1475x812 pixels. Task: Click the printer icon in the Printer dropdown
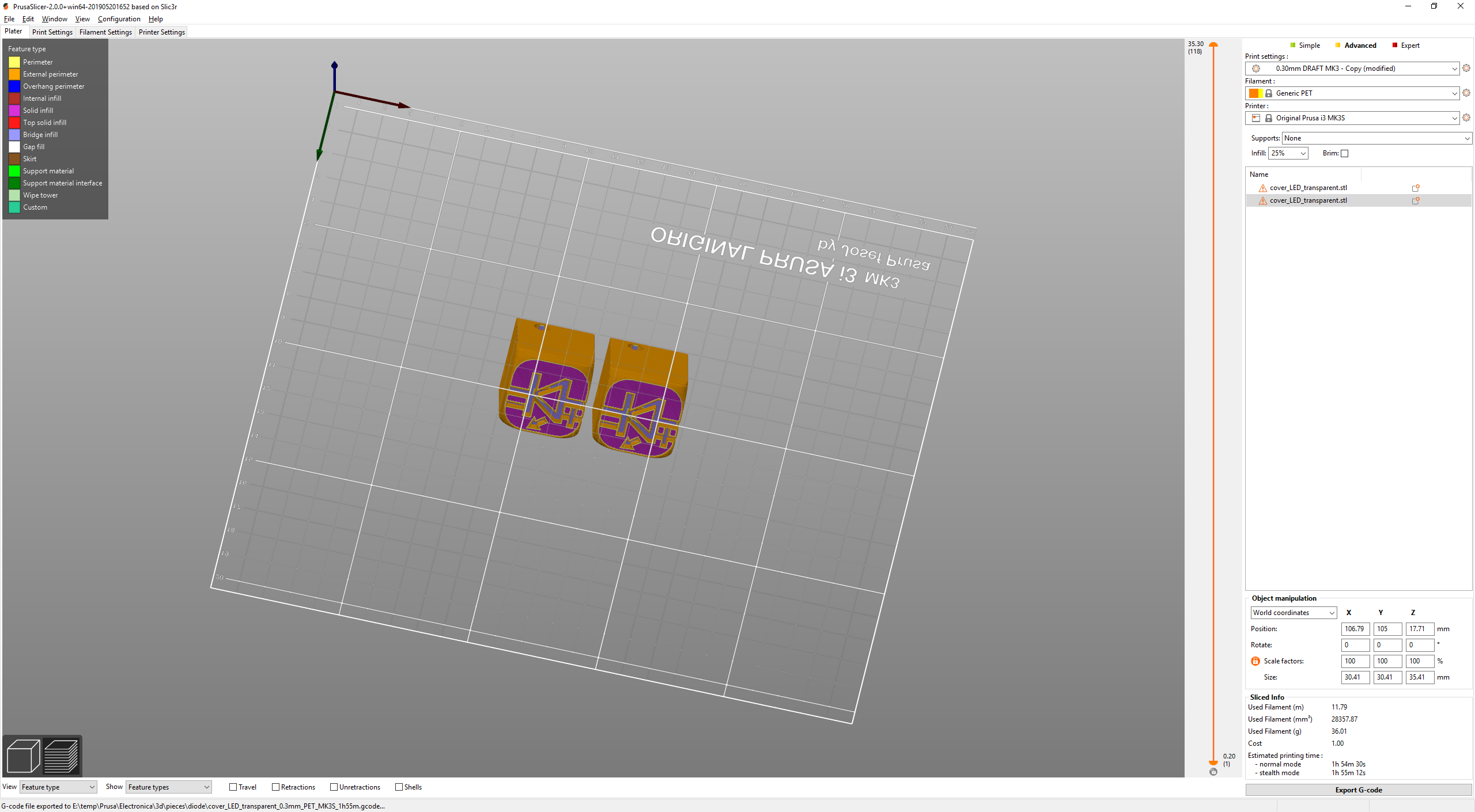1255,118
